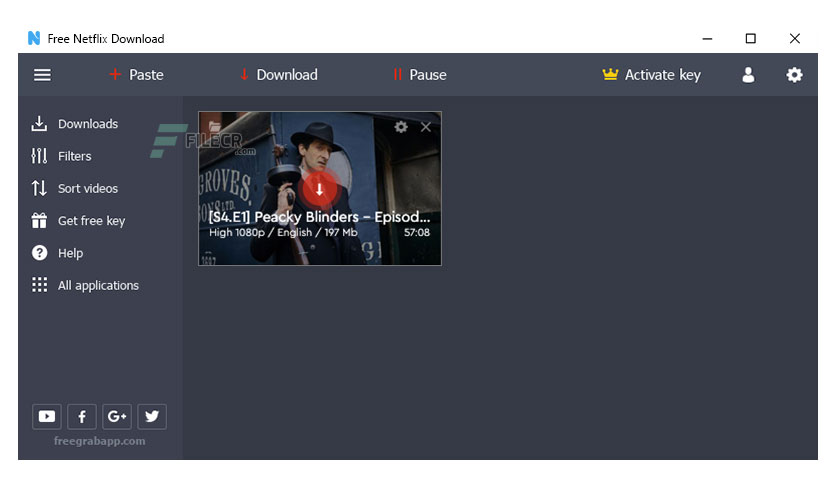Remove Peaky Blinders video with X icon
This screenshot has height=484, width=836.
[x=425, y=127]
